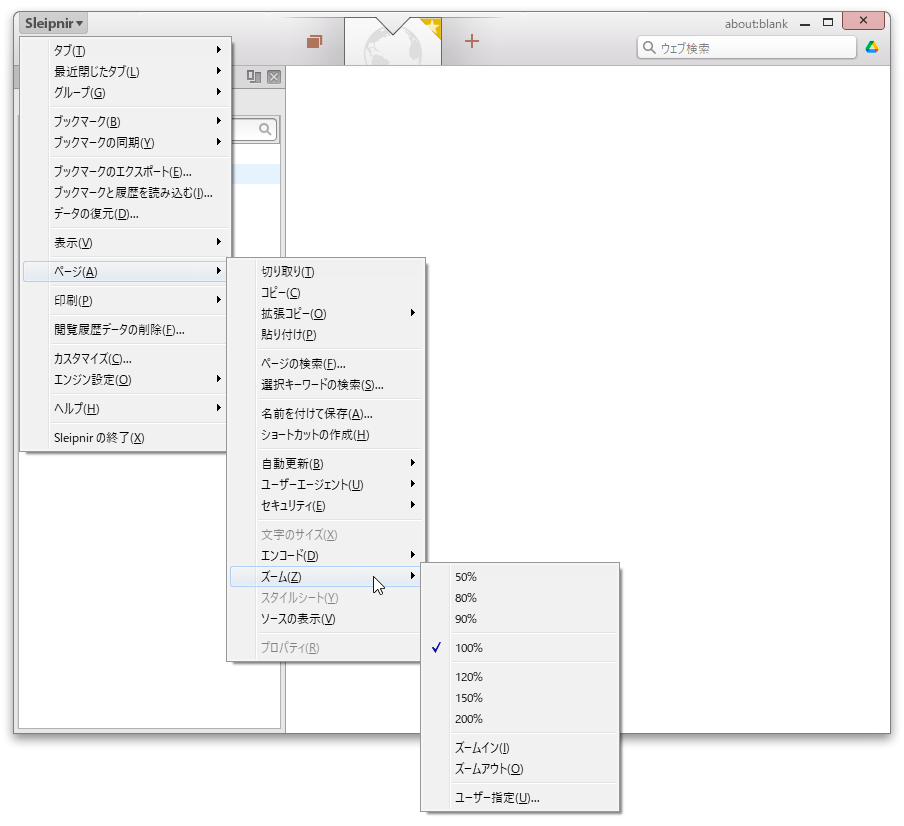Viewport: 904px width, 826px height.
Task: Click the about:blank title text
Action: coord(756,24)
